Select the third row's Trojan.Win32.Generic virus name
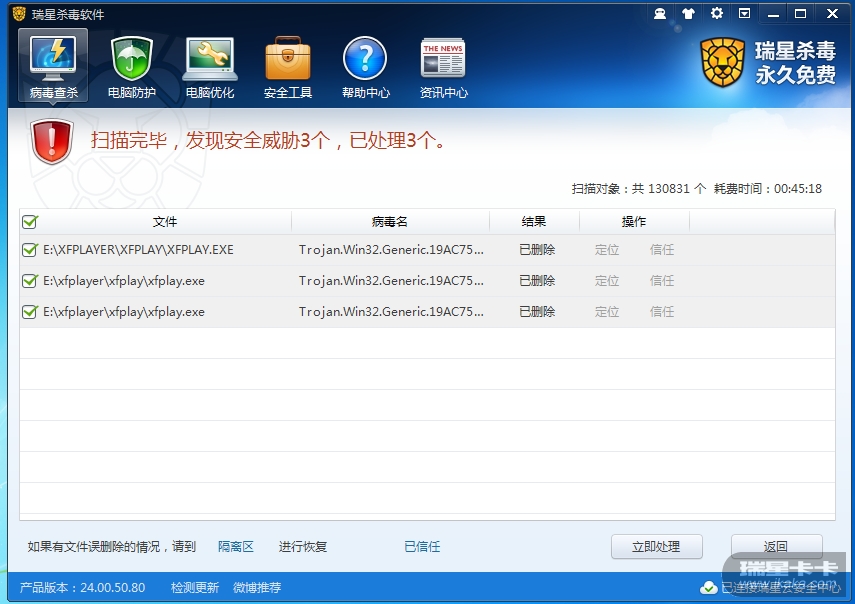This screenshot has height=604, width=855. click(x=391, y=312)
